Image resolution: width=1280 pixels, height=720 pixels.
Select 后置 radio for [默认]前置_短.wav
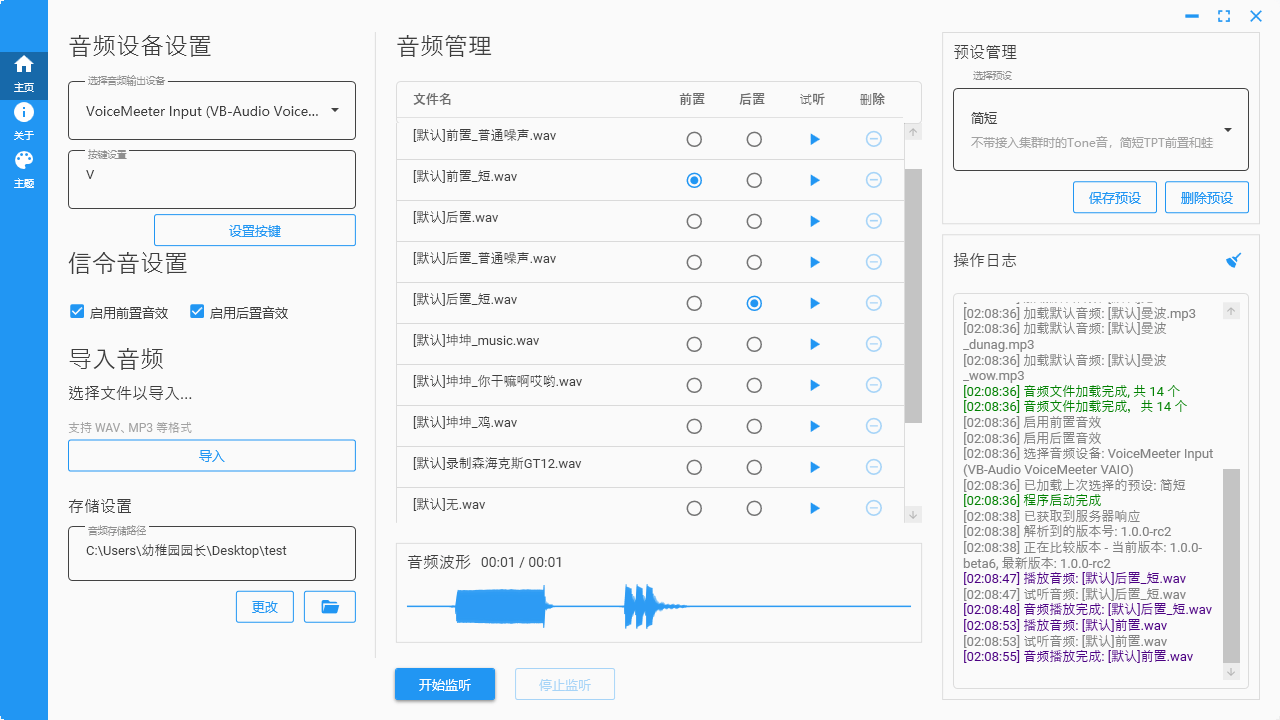pyautogui.click(x=754, y=180)
